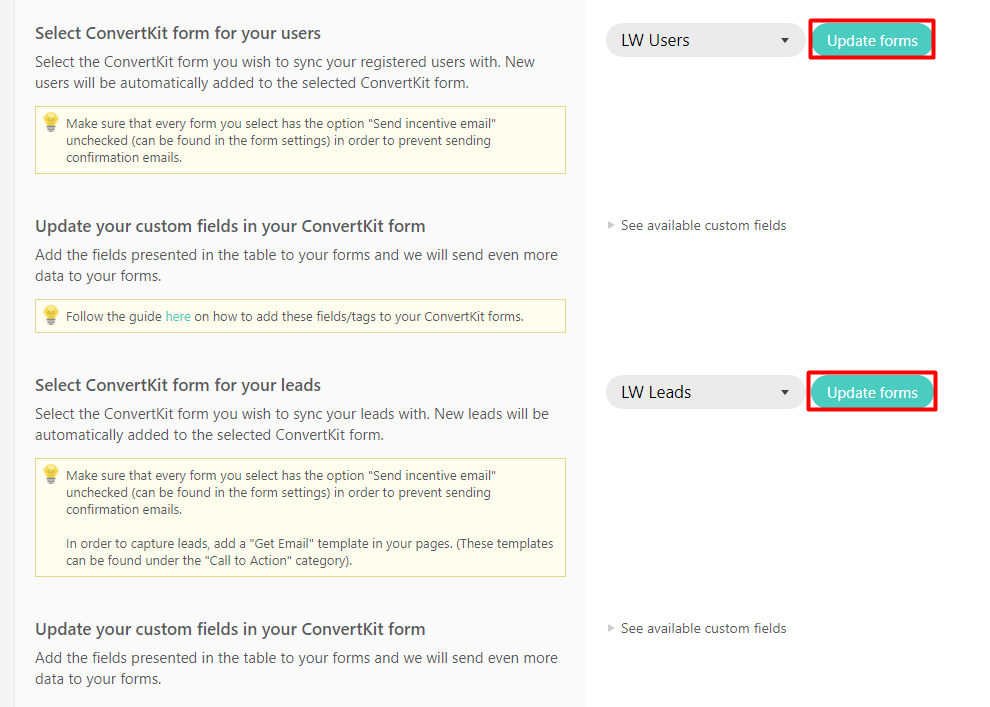Open the 'here' guide link
The image size is (990, 707).
[x=178, y=316]
